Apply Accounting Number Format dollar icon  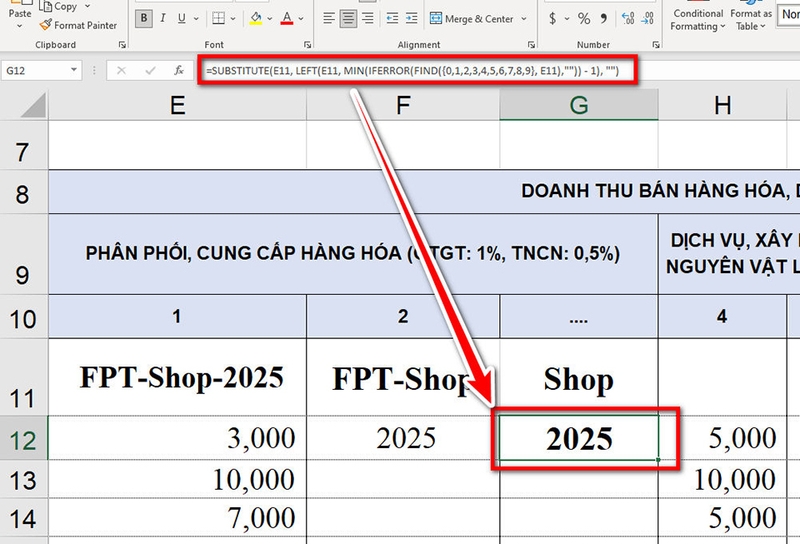coord(553,19)
